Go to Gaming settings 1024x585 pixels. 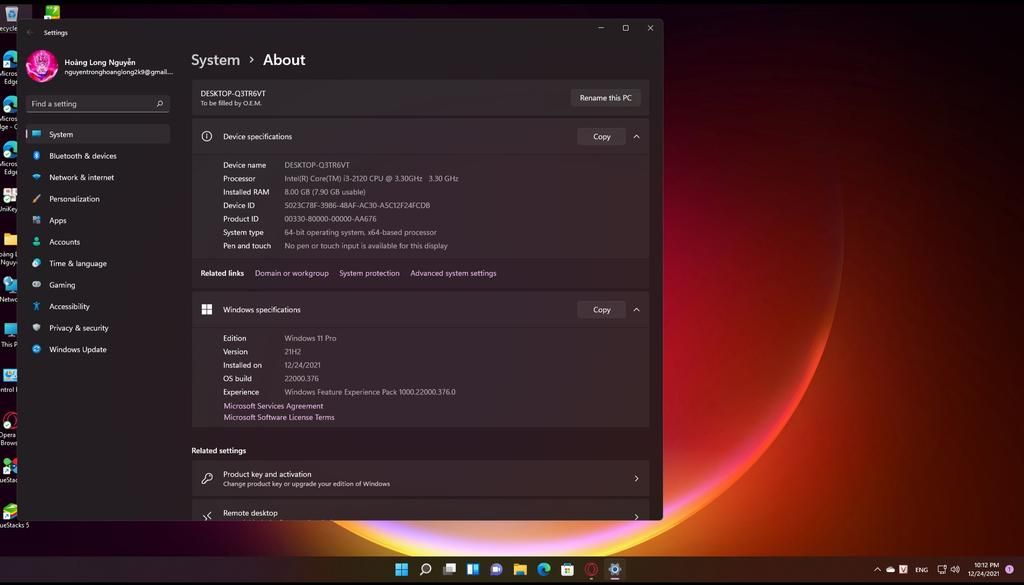pos(98,285)
